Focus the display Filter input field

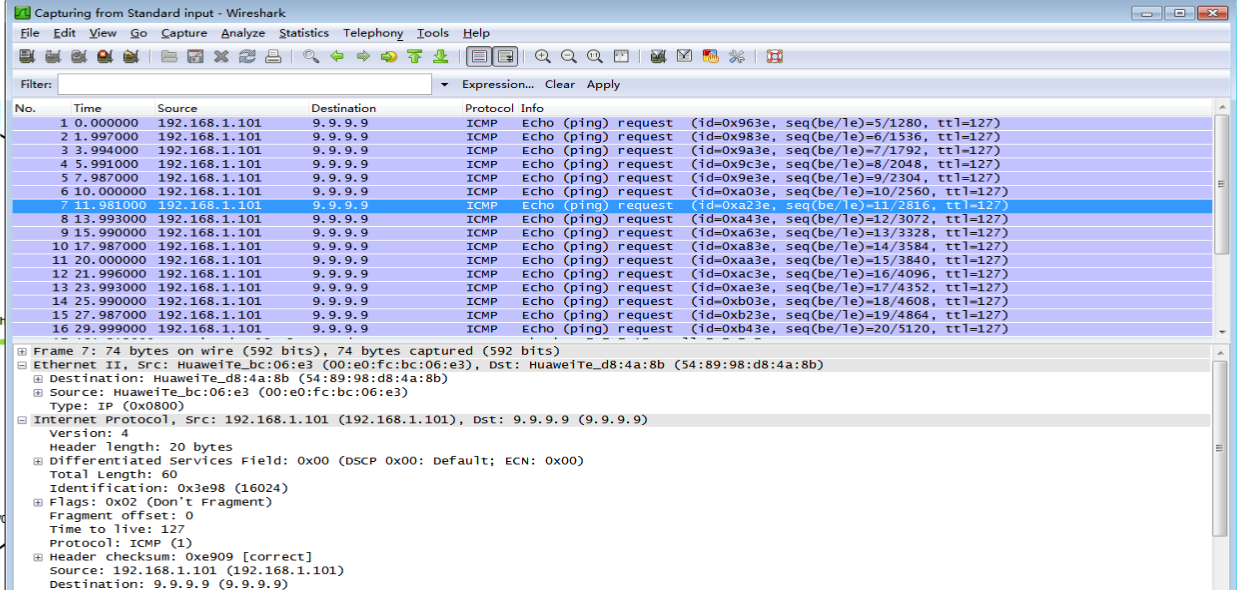click(x=245, y=85)
